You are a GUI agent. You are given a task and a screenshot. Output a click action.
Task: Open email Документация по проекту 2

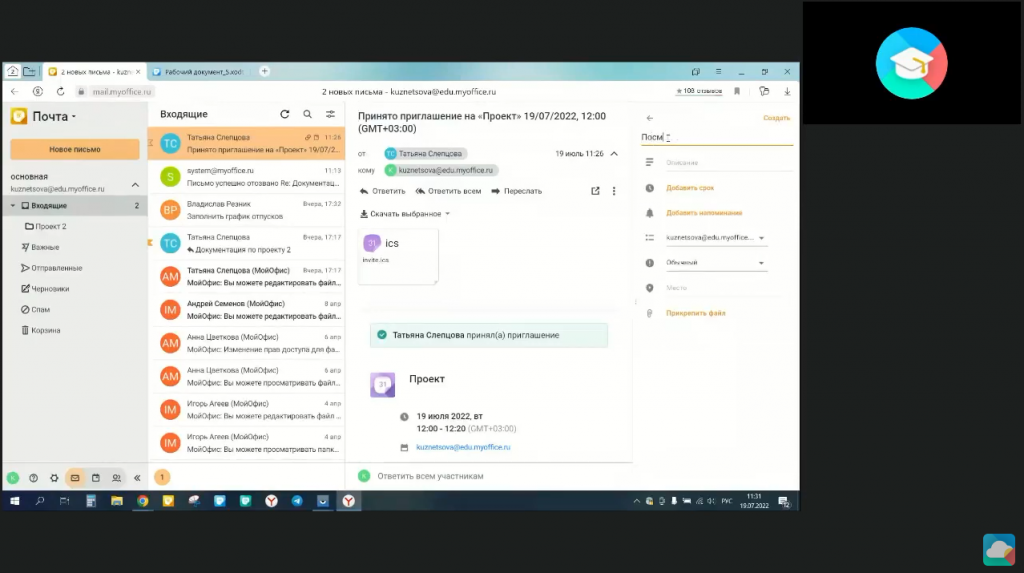pos(246,244)
